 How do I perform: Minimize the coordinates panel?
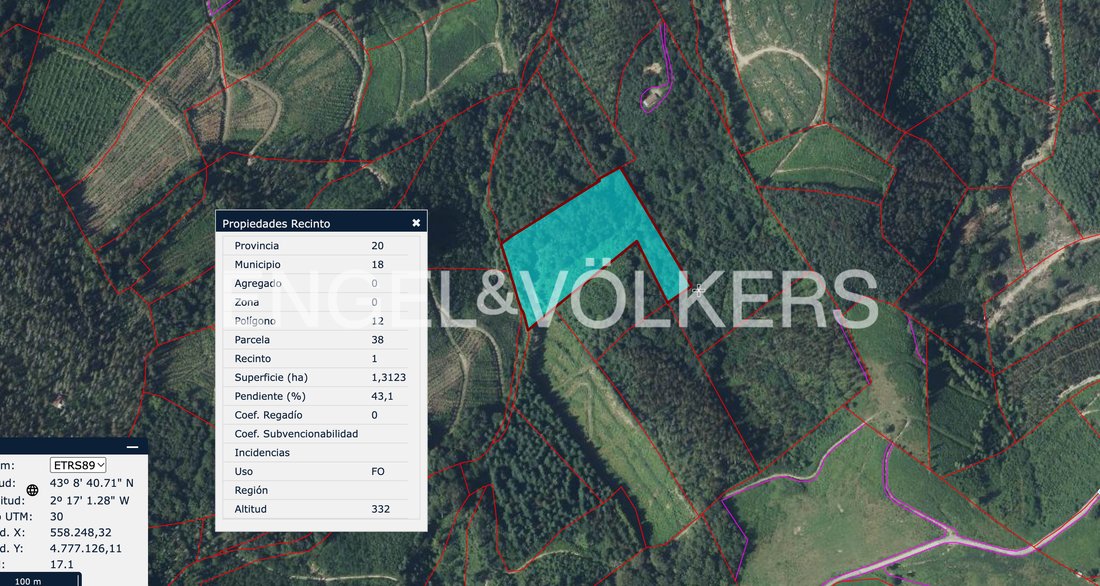[x=132, y=447]
